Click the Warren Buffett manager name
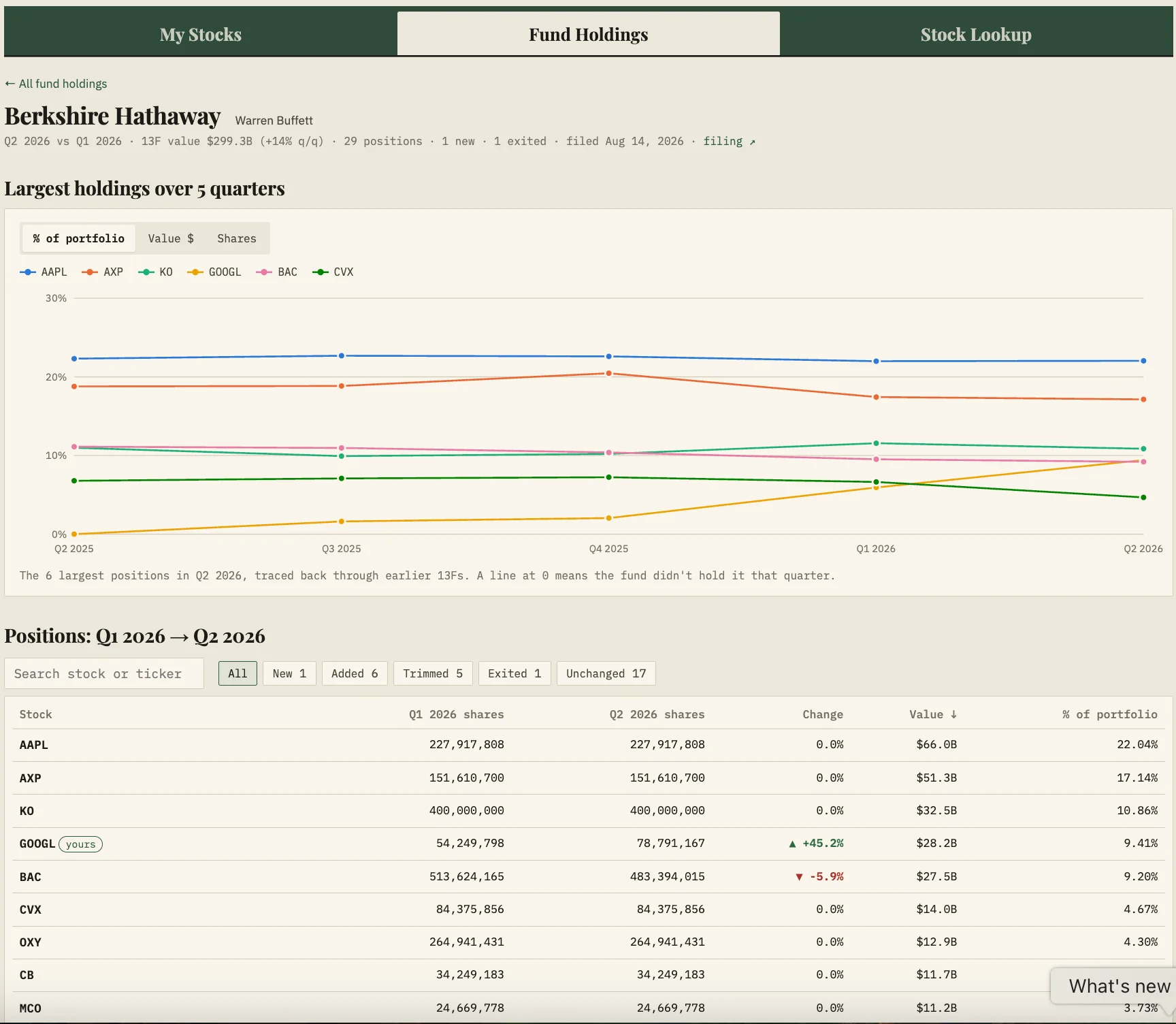Screen dimensions: 1176x1024 (x=274, y=121)
